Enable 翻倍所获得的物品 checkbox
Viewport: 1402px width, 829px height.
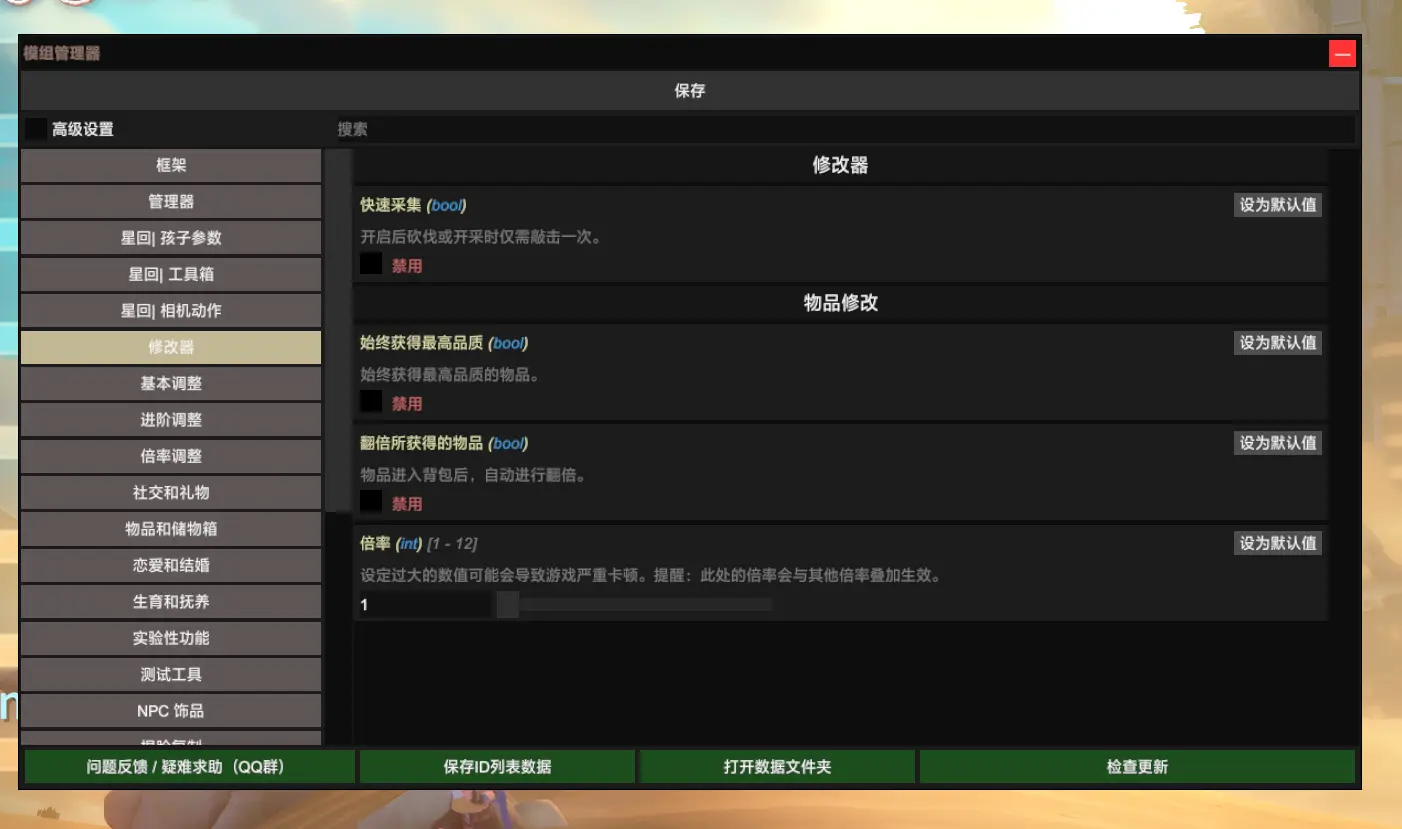[371, 502]
